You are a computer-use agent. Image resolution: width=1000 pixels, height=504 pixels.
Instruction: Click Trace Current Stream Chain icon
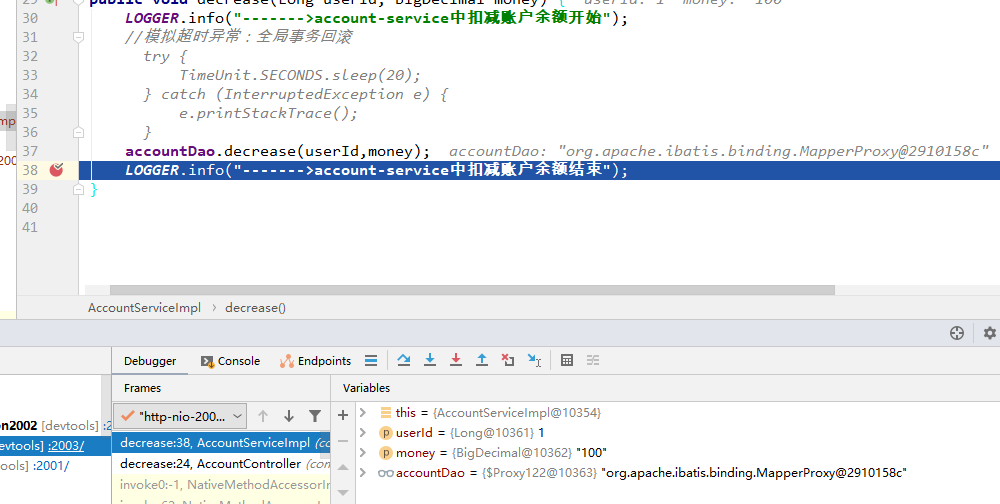[593, 360]
